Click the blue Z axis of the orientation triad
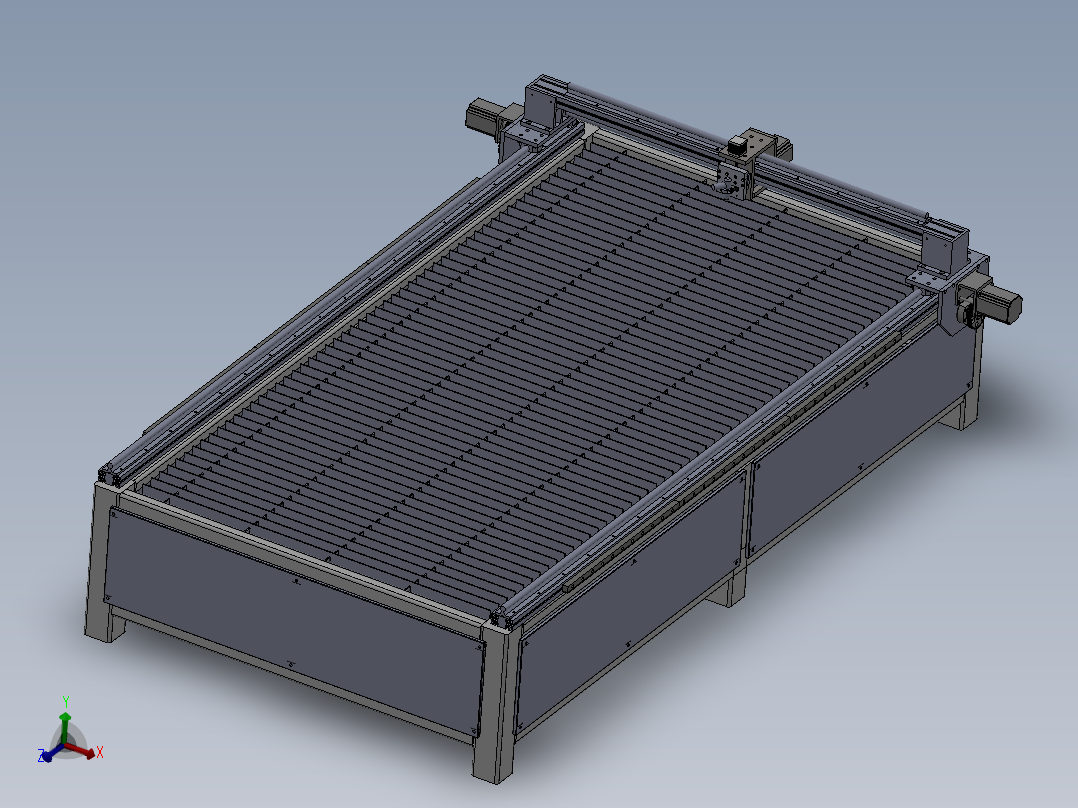Screen dimensions: 1078x808 [51, 752]
